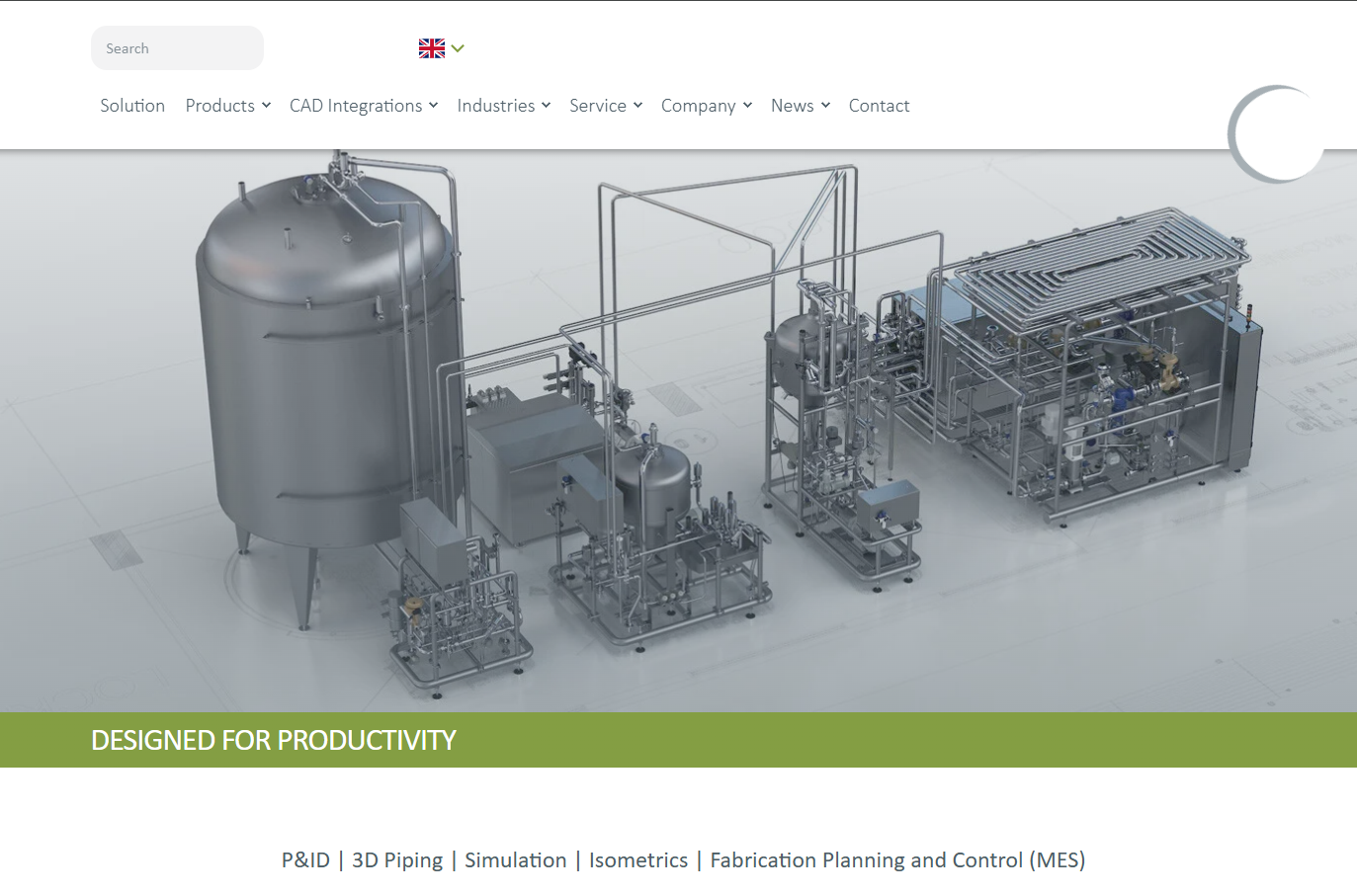Click the plant piping hero image
Viewport: 1357px width, 896px height.
pyautogui.click(x=678, y=431)
